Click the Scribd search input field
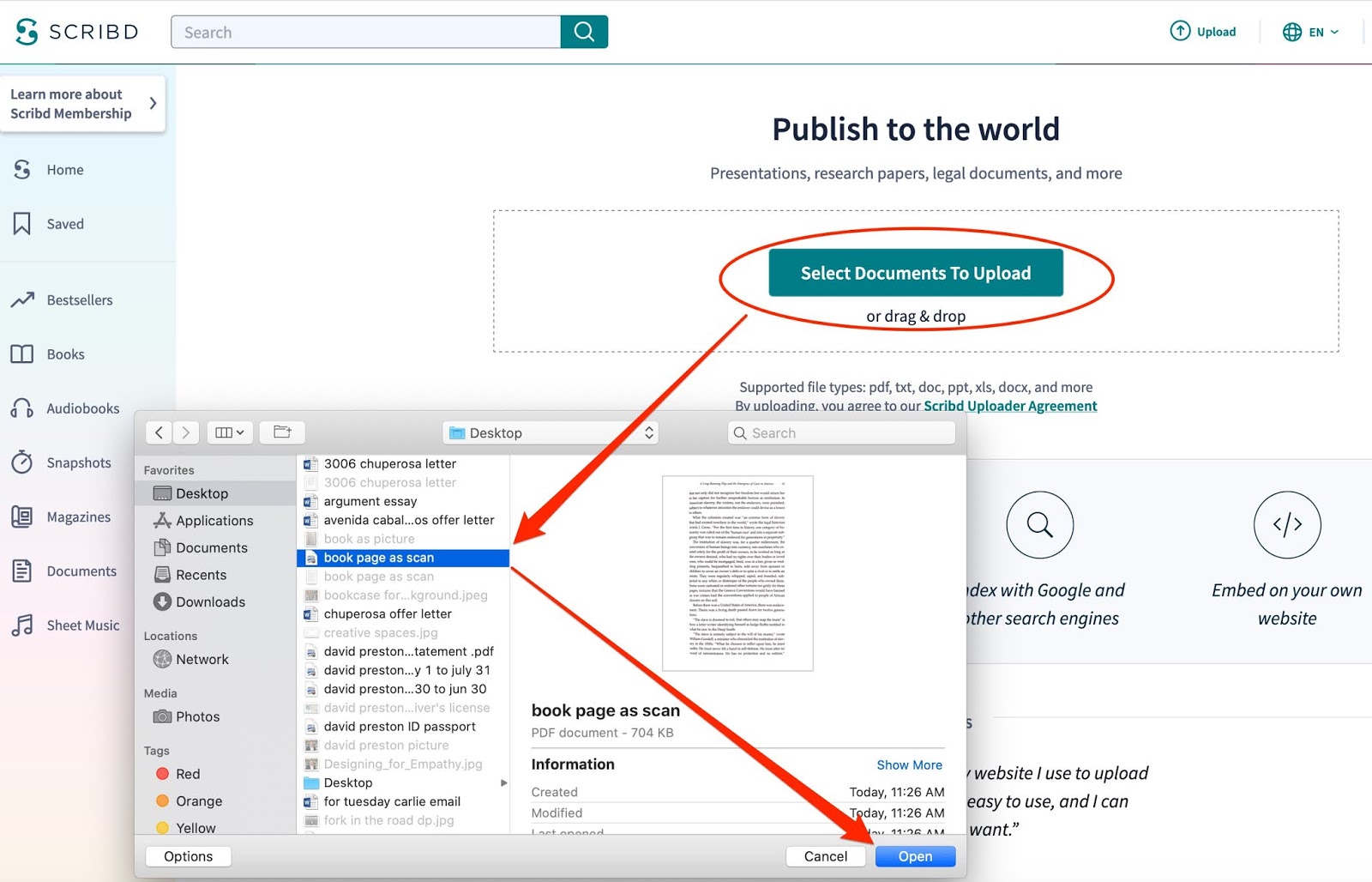The height and width of the screenshot is (882, 1372). pos(366,32)
